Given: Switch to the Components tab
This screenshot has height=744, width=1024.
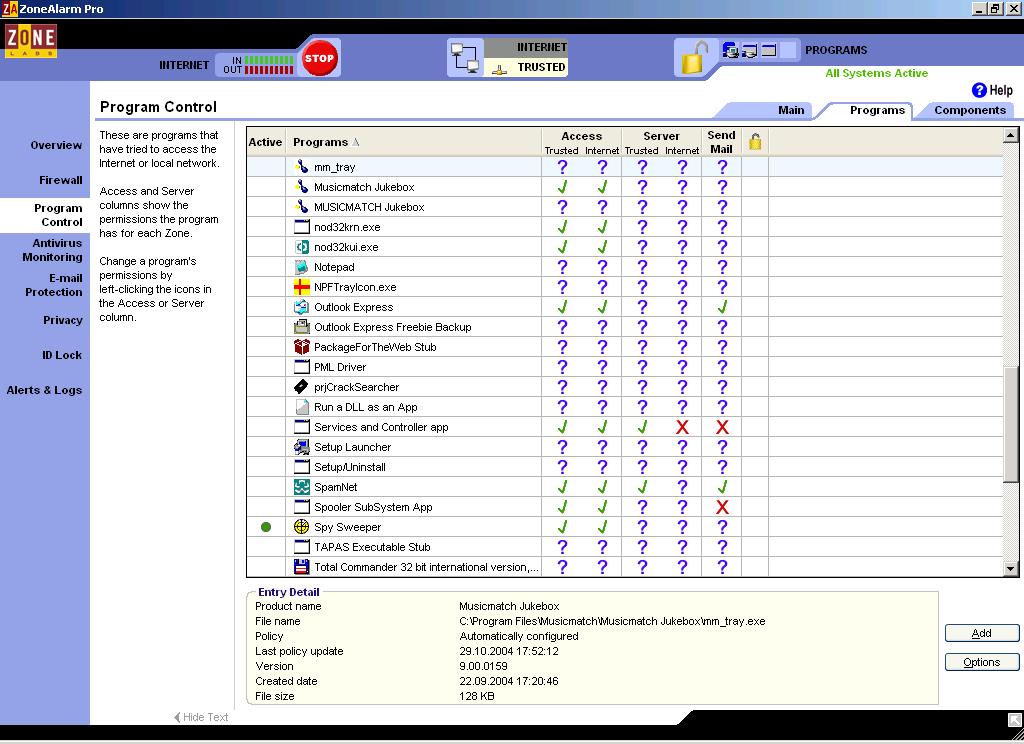Looking at the screenshot, I should (x=970, y=110).
